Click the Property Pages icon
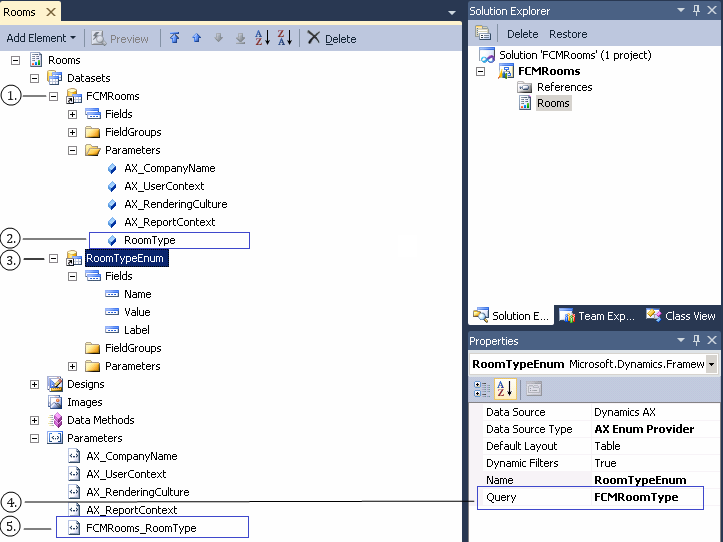 [534, 389]
